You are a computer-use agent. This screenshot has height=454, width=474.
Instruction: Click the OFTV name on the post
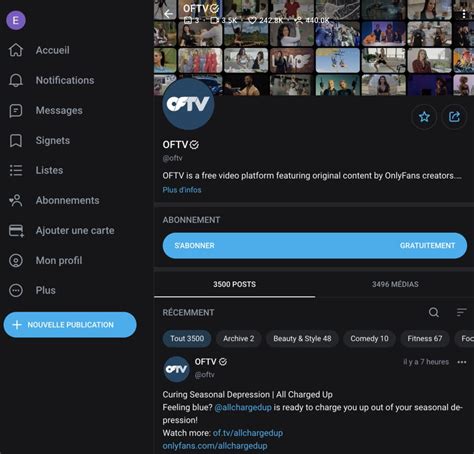tap(206, 362)
